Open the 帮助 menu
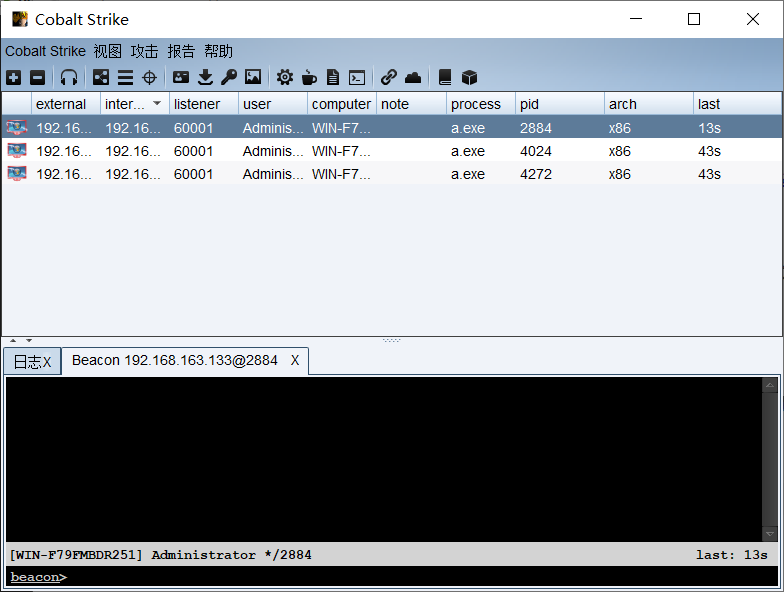Screen dimensions: 784x592 pyautogui.click(x=218, y=51)
